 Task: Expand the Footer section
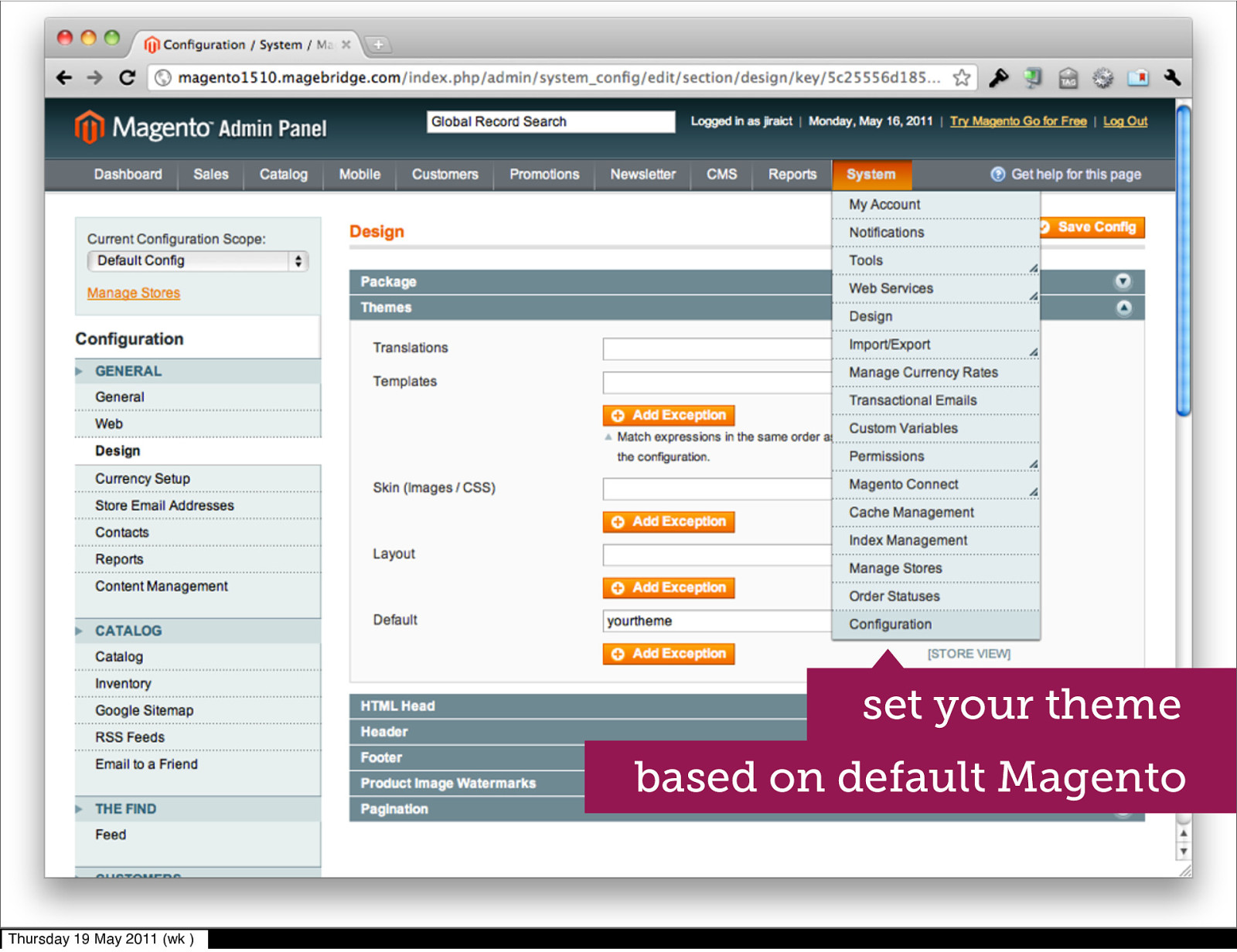click(x=467, y=757)
